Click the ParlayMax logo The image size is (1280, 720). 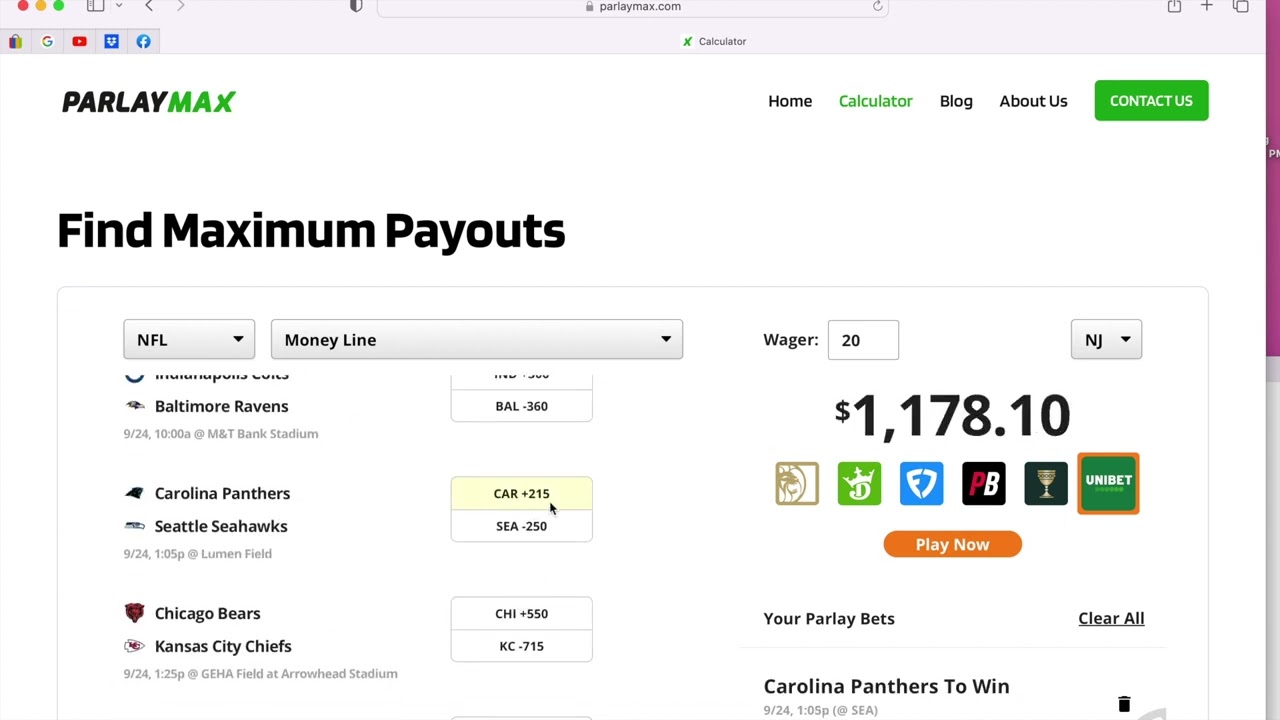point(149,101)
